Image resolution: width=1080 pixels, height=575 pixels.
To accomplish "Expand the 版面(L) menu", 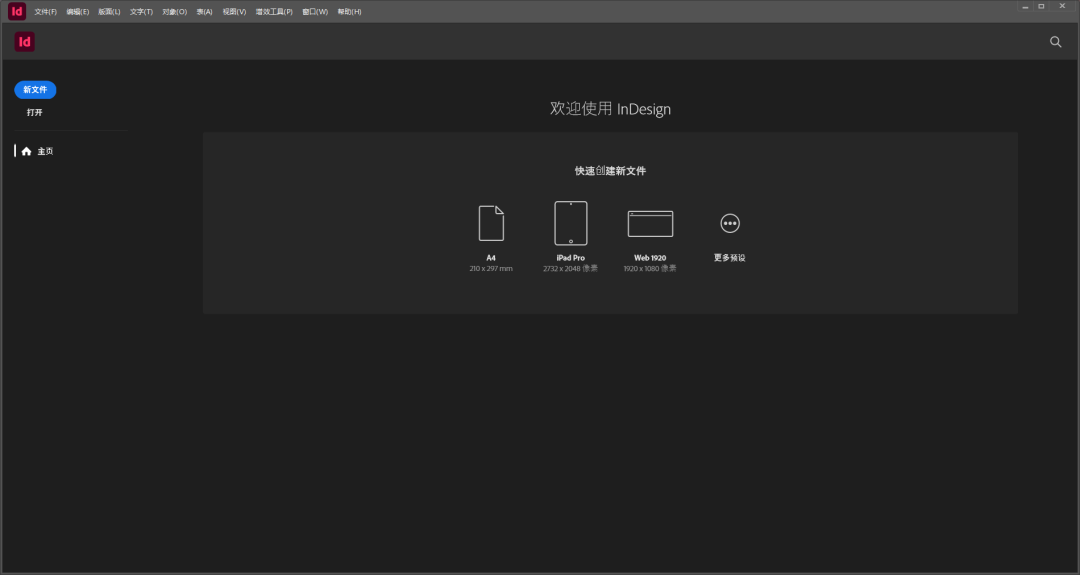I will [109, 12].
